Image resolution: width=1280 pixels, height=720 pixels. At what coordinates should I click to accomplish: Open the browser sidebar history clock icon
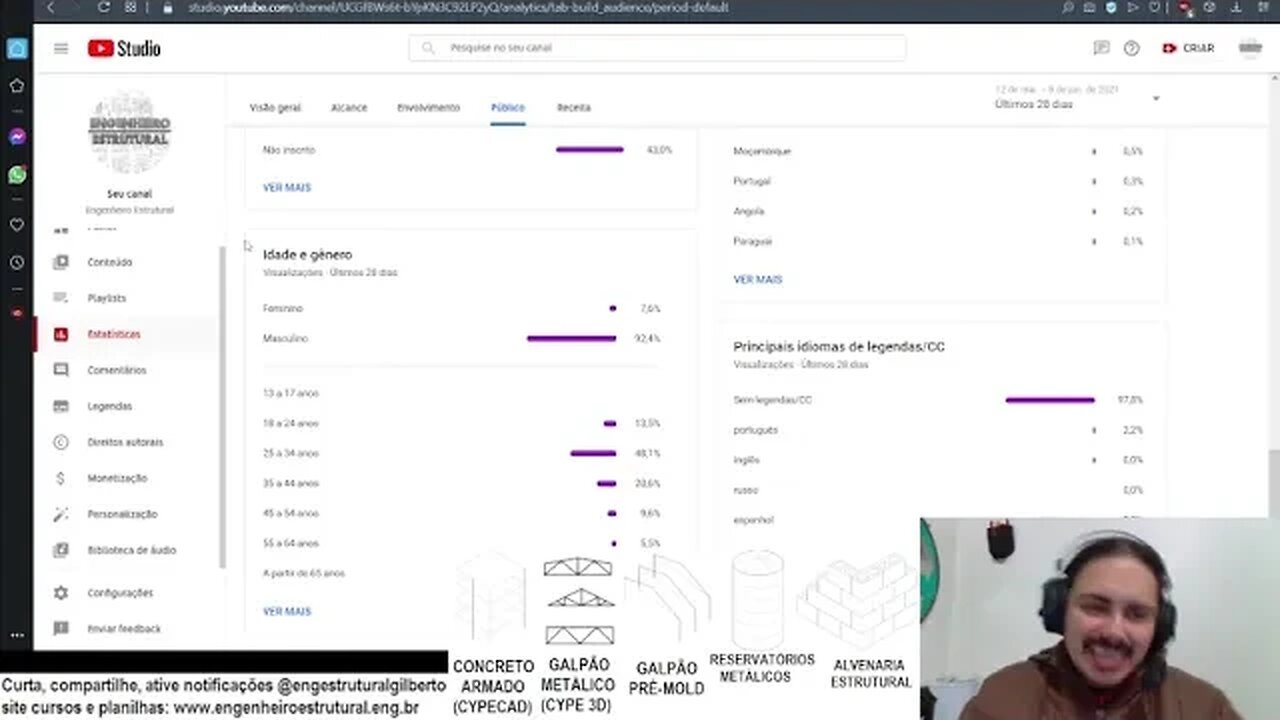[x=17, y=263]
